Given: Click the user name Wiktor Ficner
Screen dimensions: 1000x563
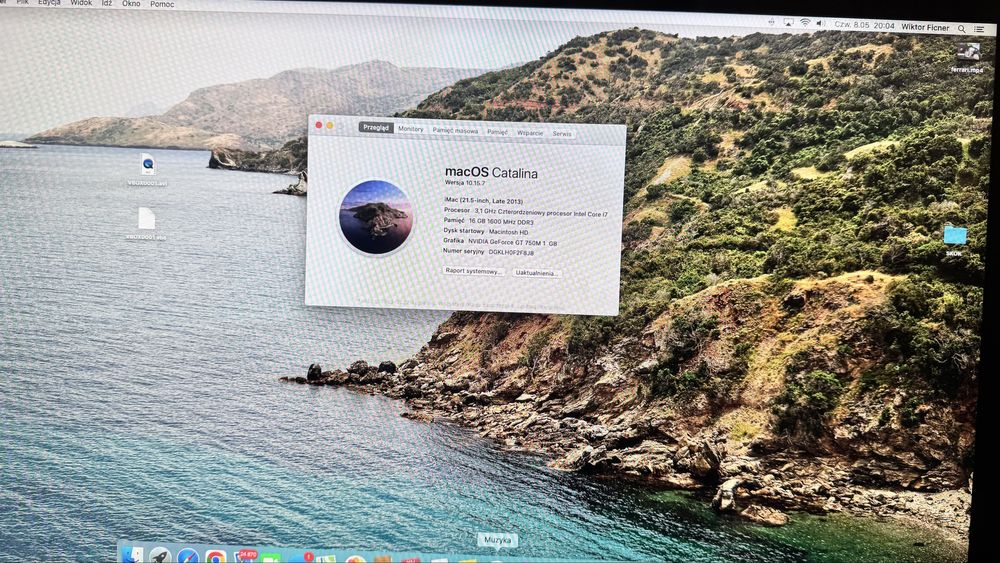Looking at the screenshot, I should pos(925,27).
